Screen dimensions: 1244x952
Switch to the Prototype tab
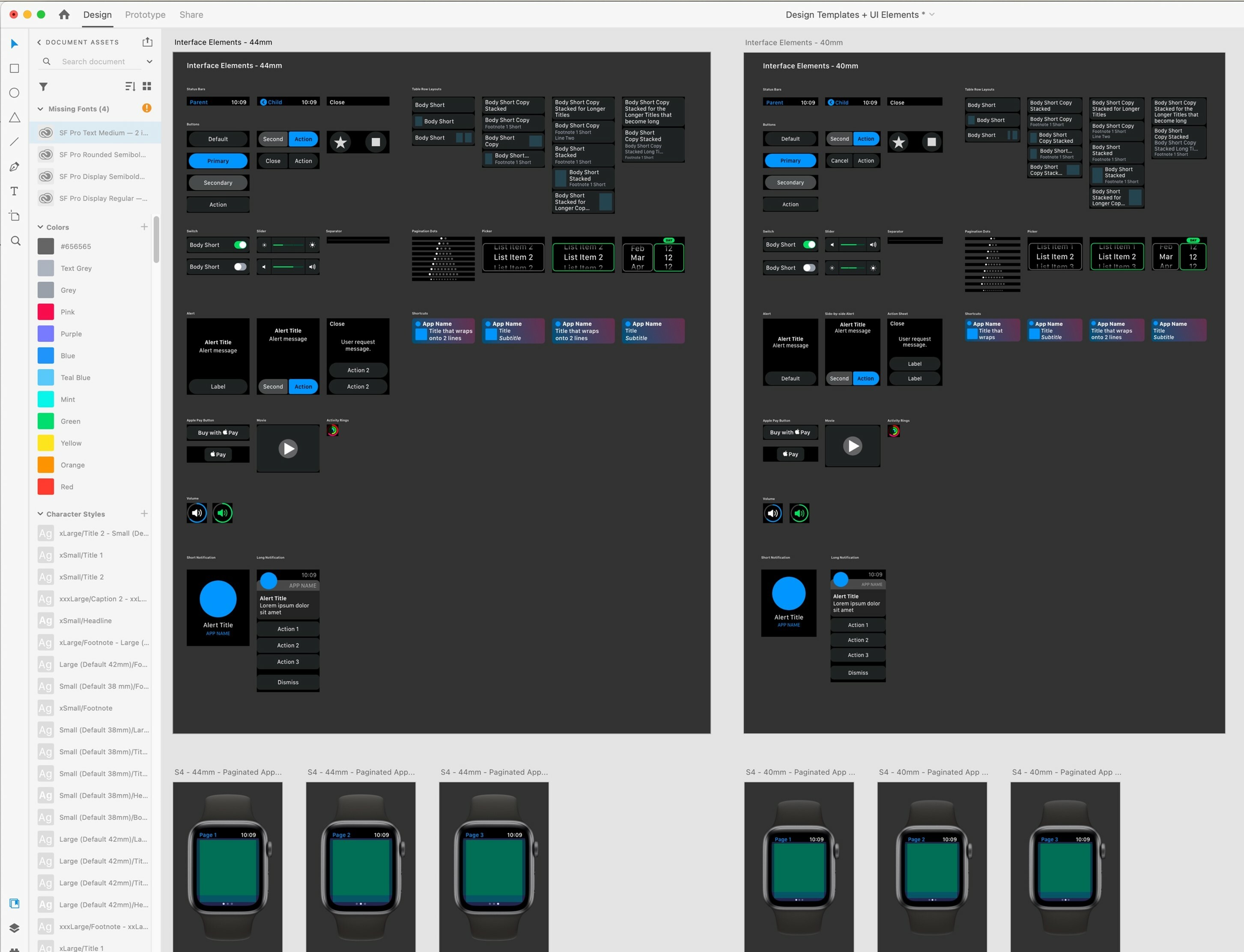(x=145, y=14)
